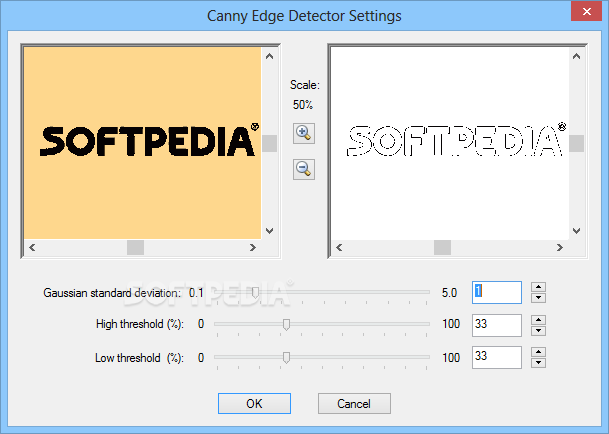Click the 50% scale value text
The height and width of the screenshot is (434, 609).
[303, 105]
